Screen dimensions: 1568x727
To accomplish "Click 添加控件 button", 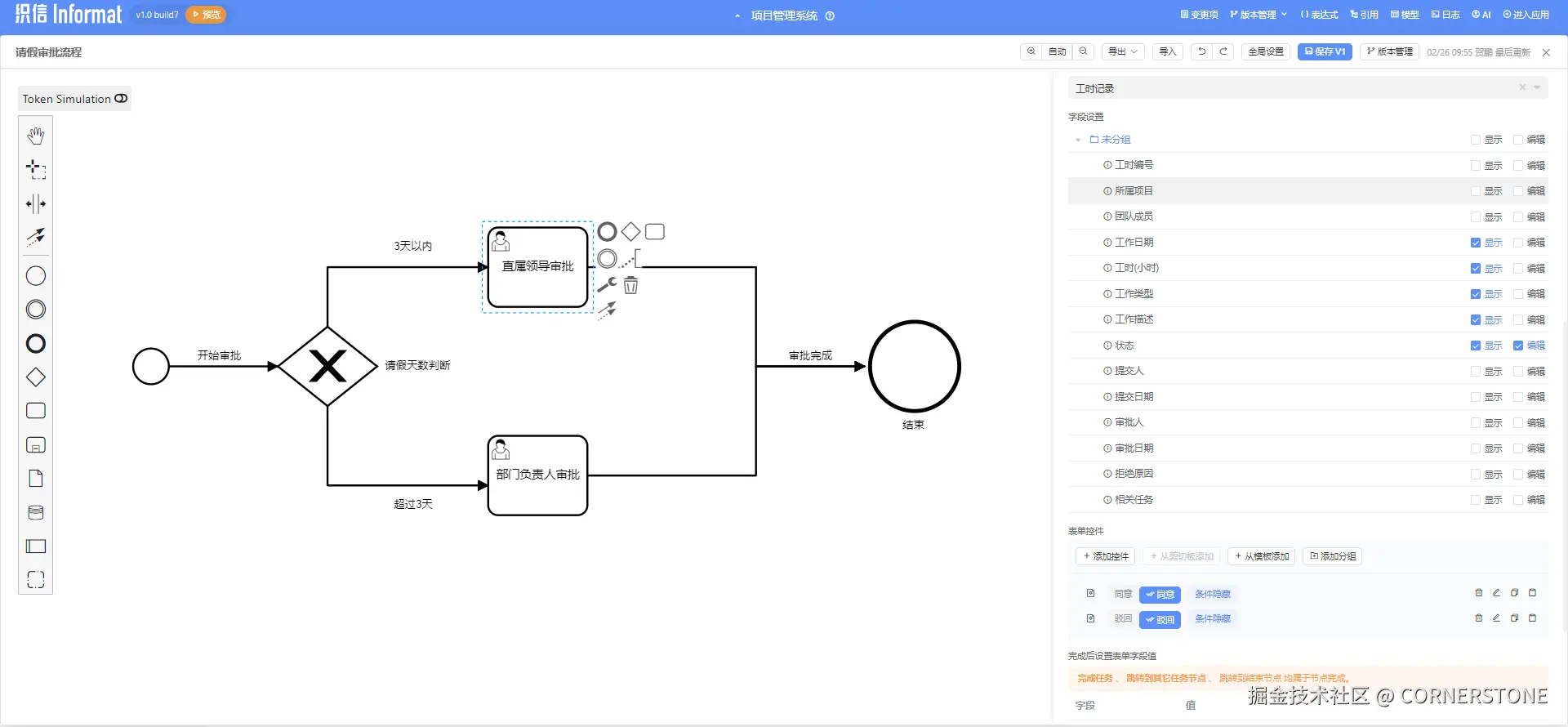I will [1106, 556].
